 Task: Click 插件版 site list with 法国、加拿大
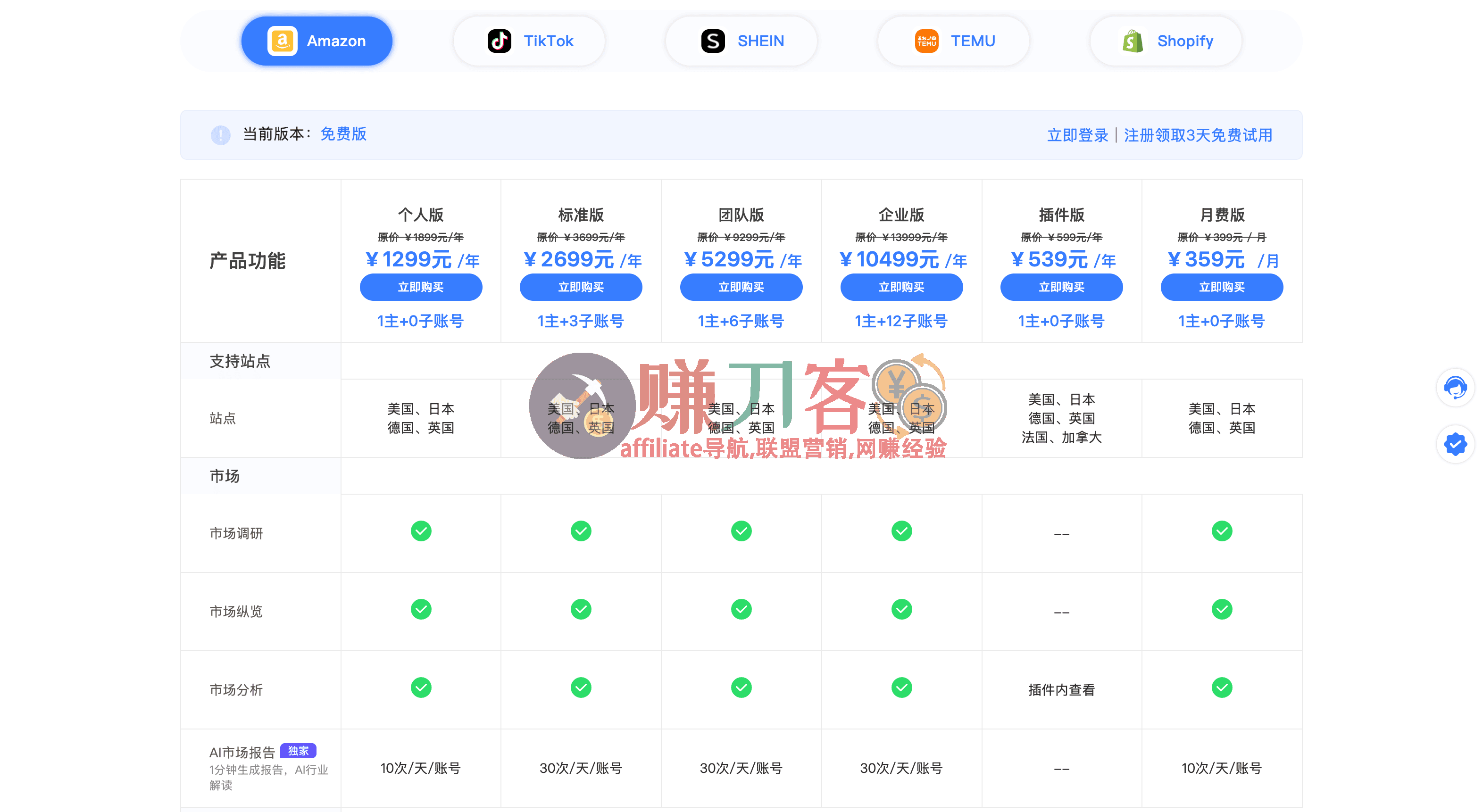1062,418
